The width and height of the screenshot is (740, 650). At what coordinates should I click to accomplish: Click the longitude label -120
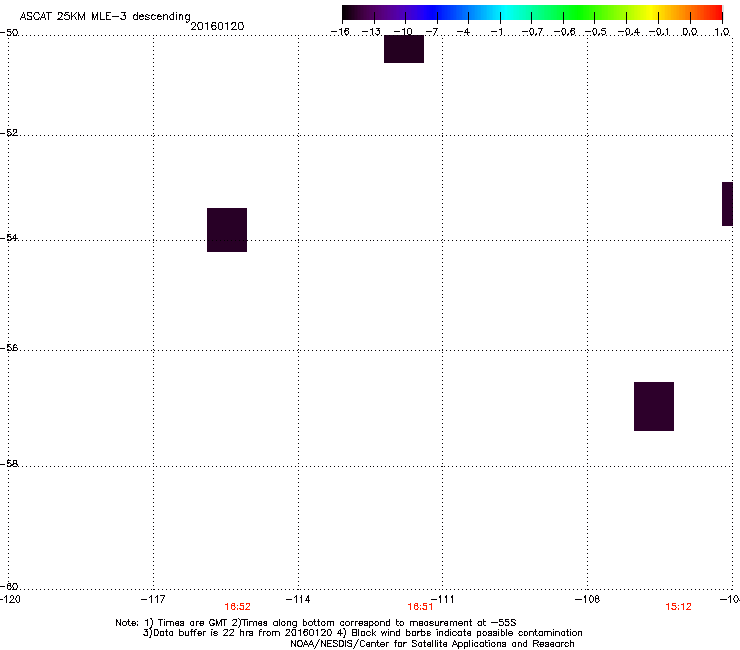point(10,599)
